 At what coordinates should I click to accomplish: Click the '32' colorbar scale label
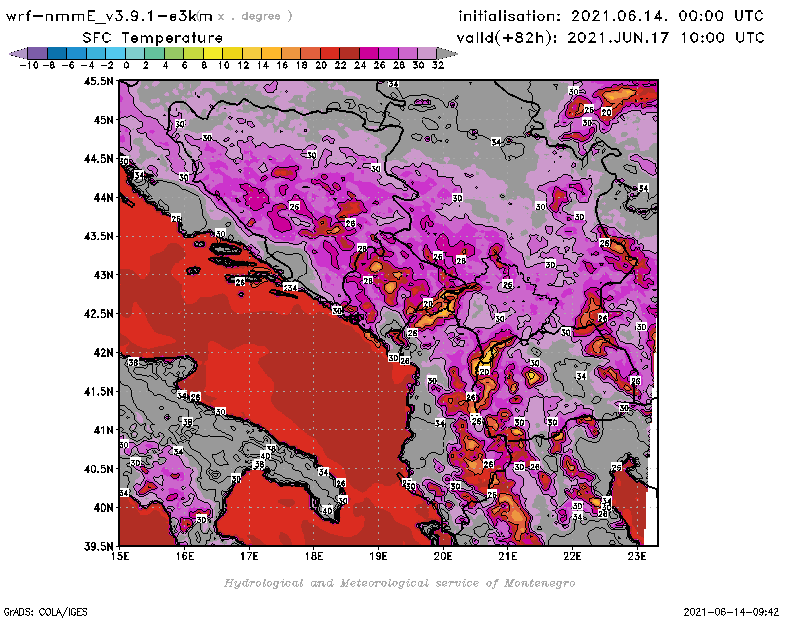(x=438, y=65)
